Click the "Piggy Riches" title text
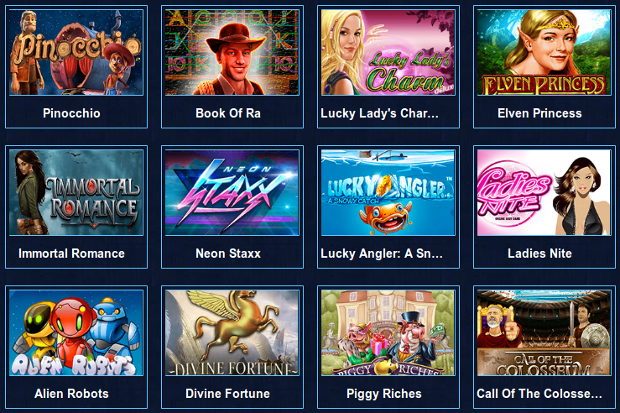 click(384, 394)
